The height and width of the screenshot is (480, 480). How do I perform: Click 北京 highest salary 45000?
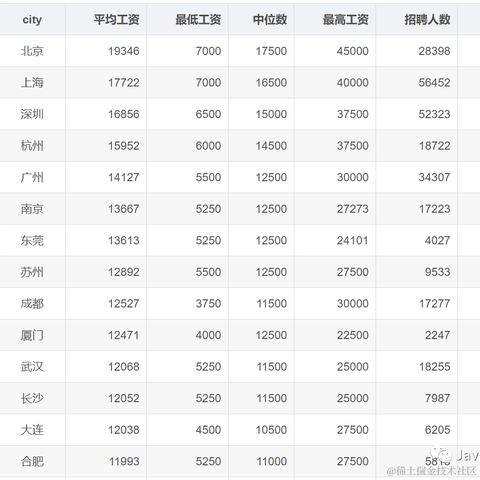tap(353, 51)
